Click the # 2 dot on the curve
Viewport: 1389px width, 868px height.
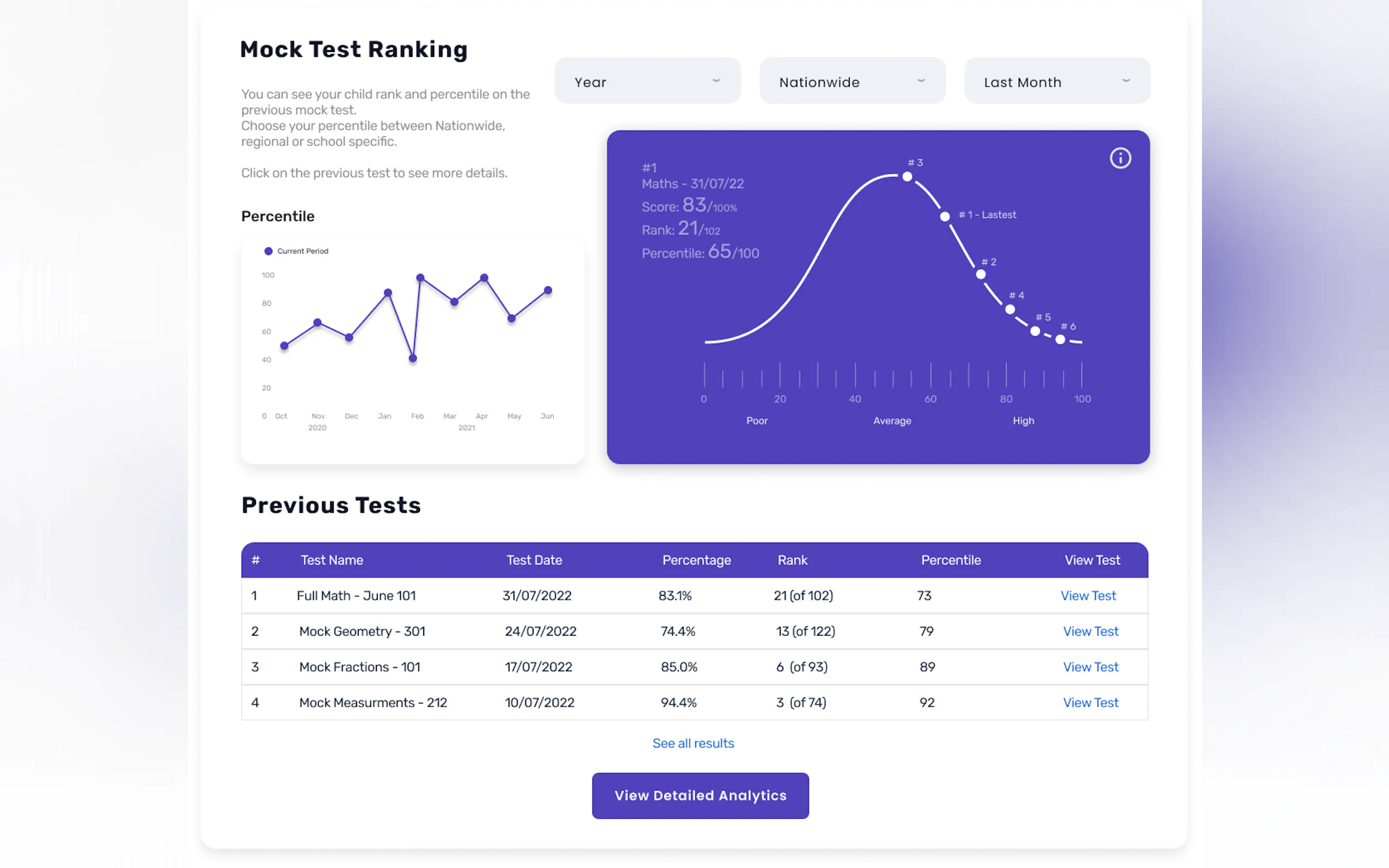pyautogui.click(x=981, y=274)
